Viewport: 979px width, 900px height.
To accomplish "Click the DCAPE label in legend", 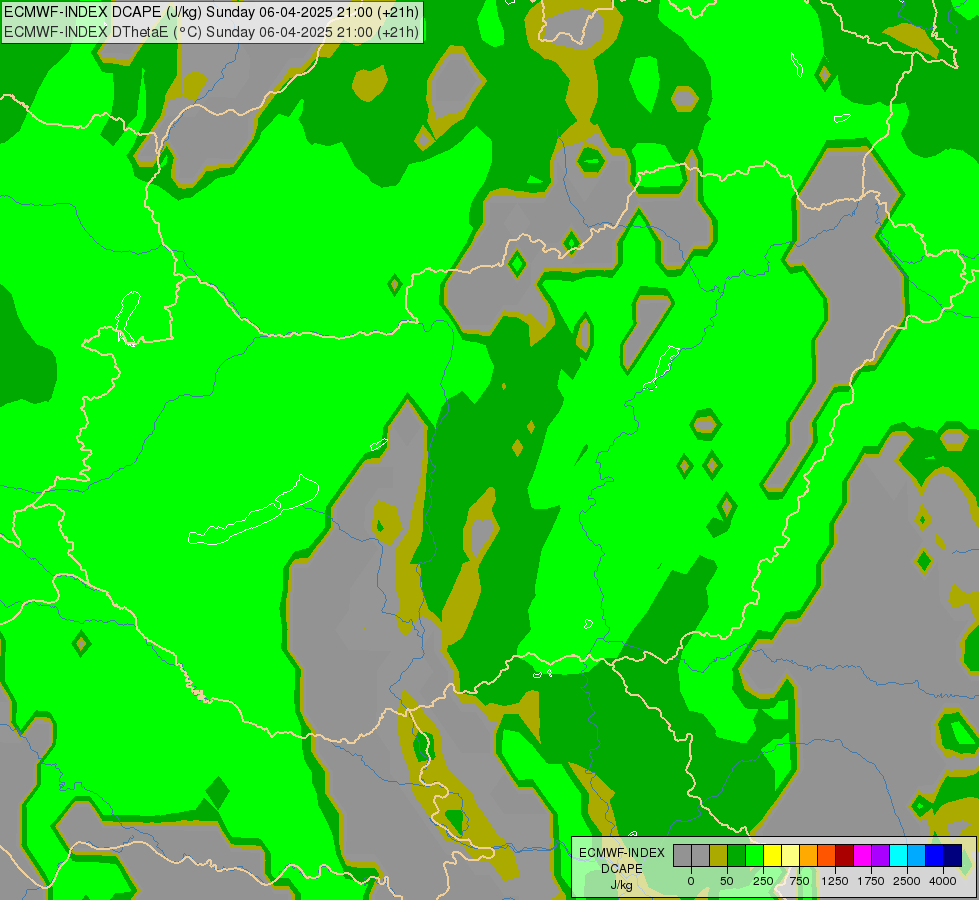I will (622, 869).
